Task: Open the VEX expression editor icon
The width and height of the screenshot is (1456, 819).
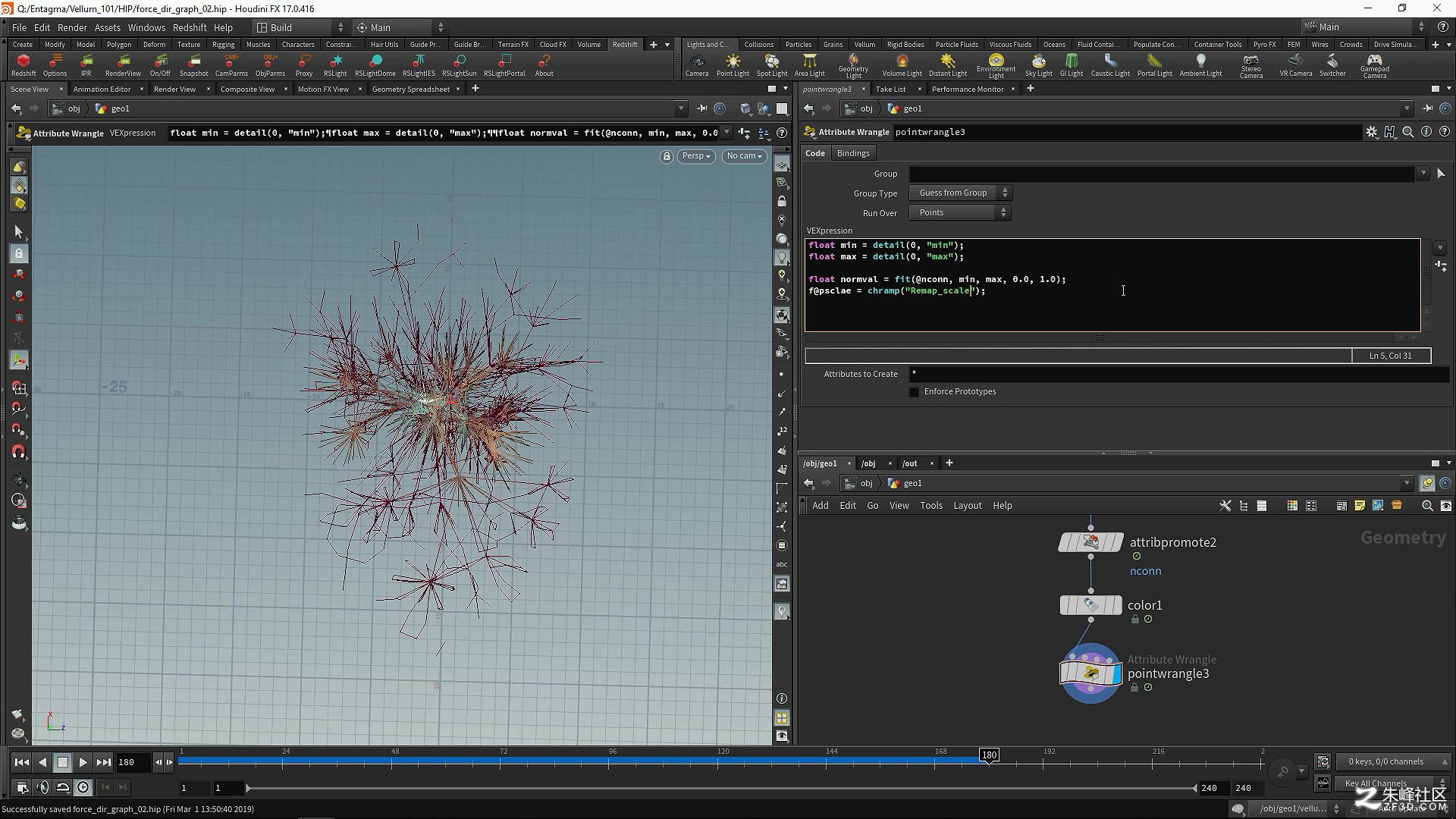Action: point(1441,266)
